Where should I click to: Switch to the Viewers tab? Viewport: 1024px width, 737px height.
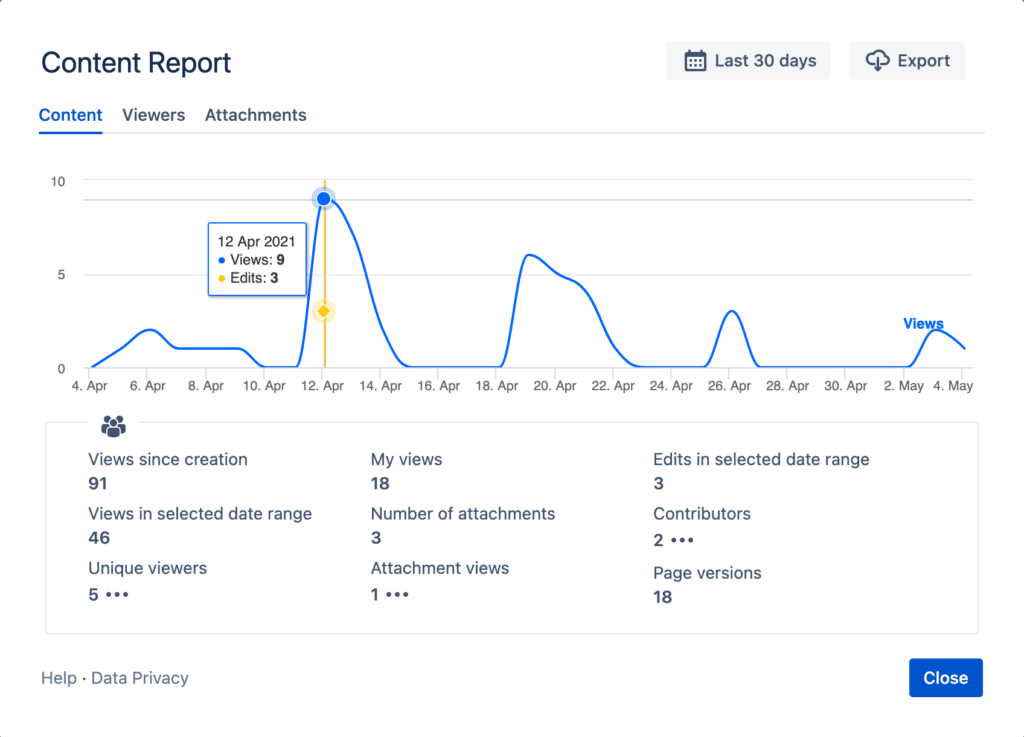[x=153, y=116]
